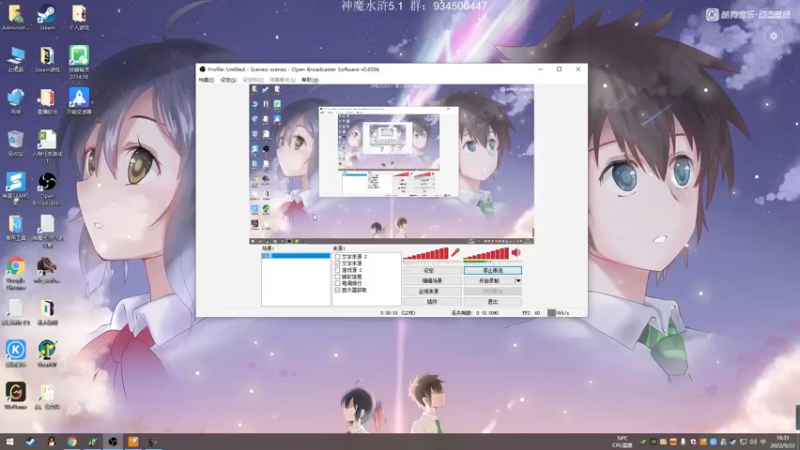Toggle the second source checkbox, which is checked
This screenshot has height=450, width=800.
click(x=337, y=263)
